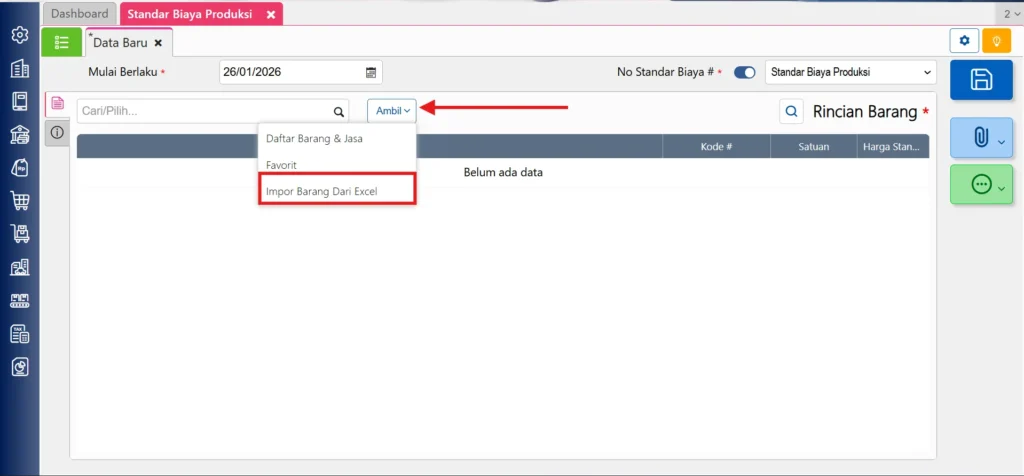Click the Harga Stan... column header
Viewport: 1024px width, 476px height.
tap(893, 146)
